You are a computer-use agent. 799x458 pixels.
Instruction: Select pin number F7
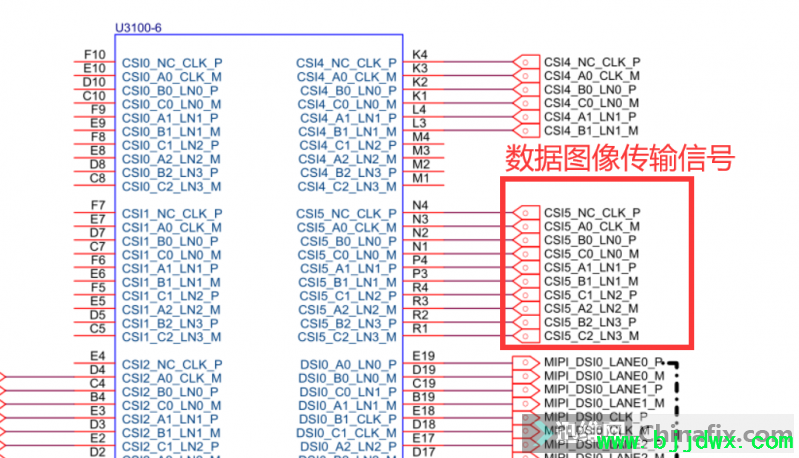[x=98, y=205]
